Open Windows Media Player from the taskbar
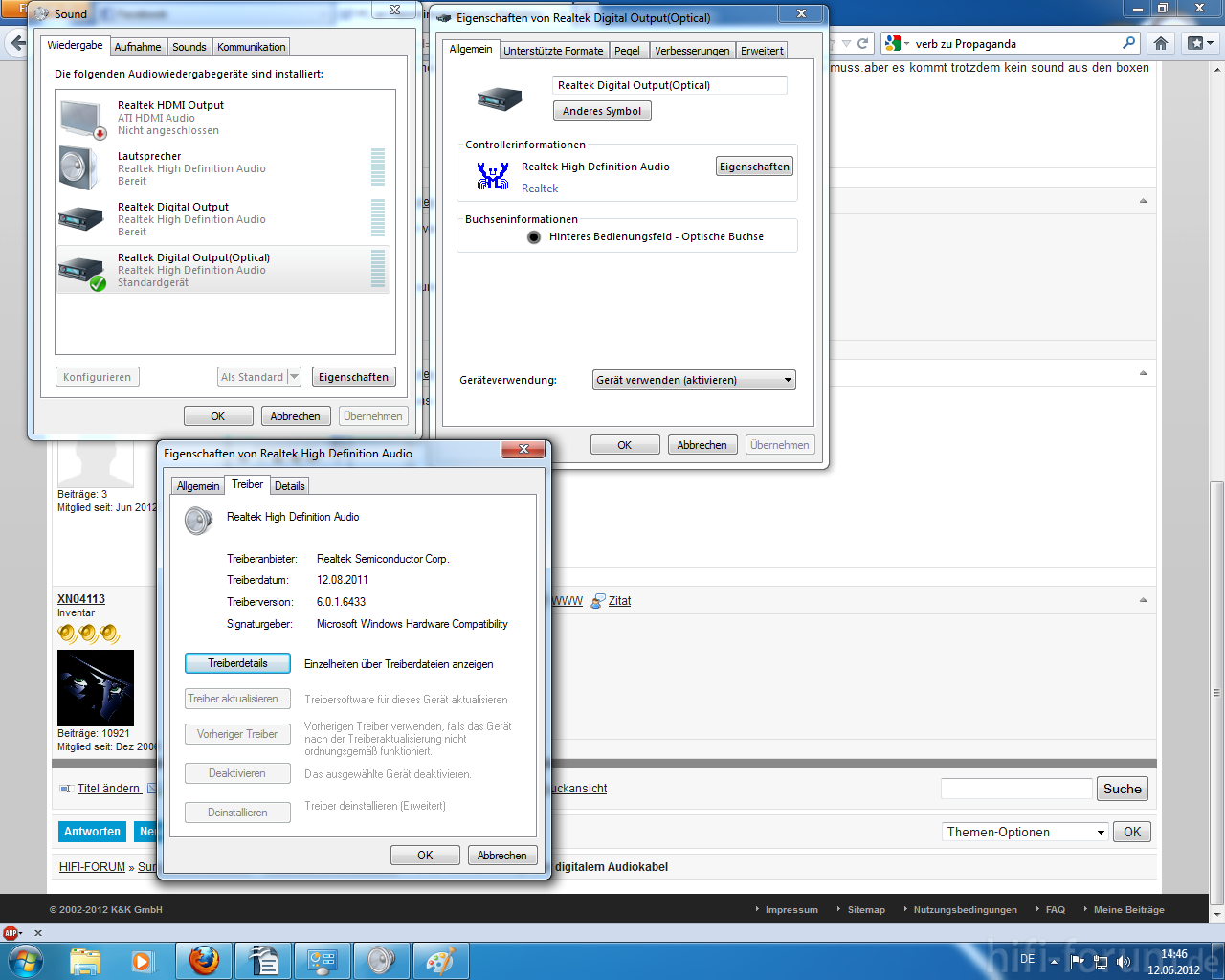The width and height of the screenshot is (1225, 980). point(142,960)
